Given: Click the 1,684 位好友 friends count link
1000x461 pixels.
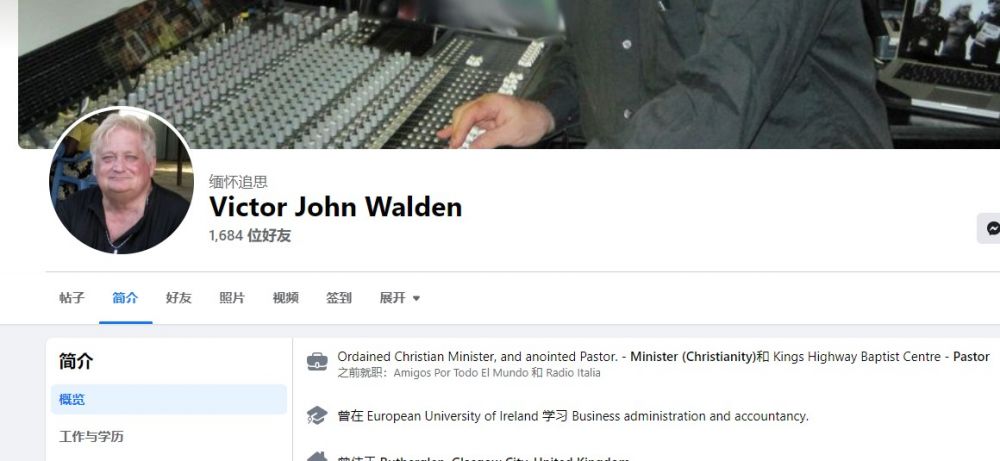Looking at the screenshot, I should (250, 236).
